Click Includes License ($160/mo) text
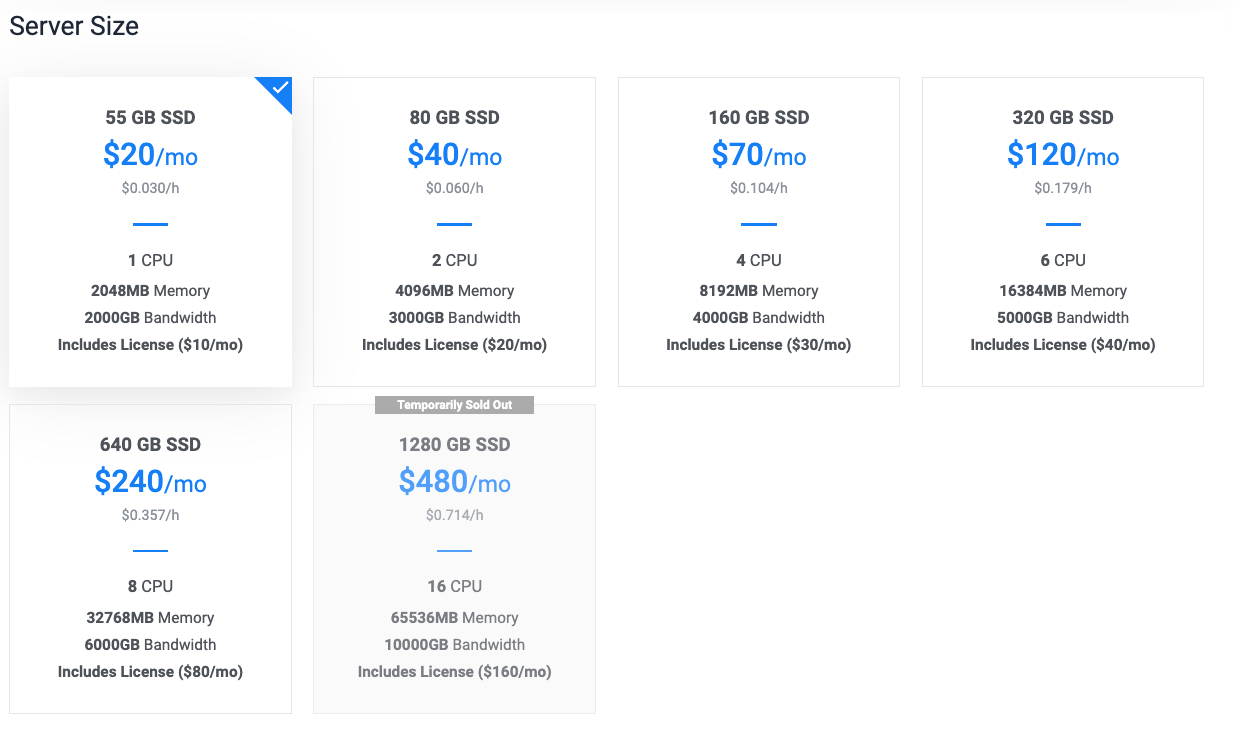This screenshot has width=1233, height=739. [454, 671]
